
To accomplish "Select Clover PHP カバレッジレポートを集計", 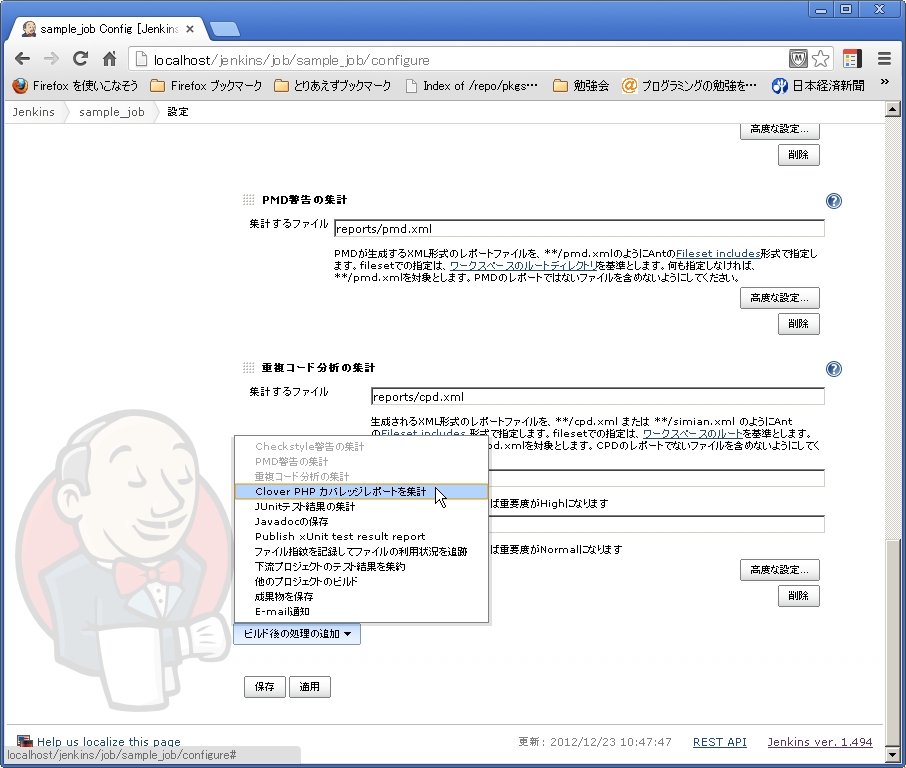I will coord(361,492).
